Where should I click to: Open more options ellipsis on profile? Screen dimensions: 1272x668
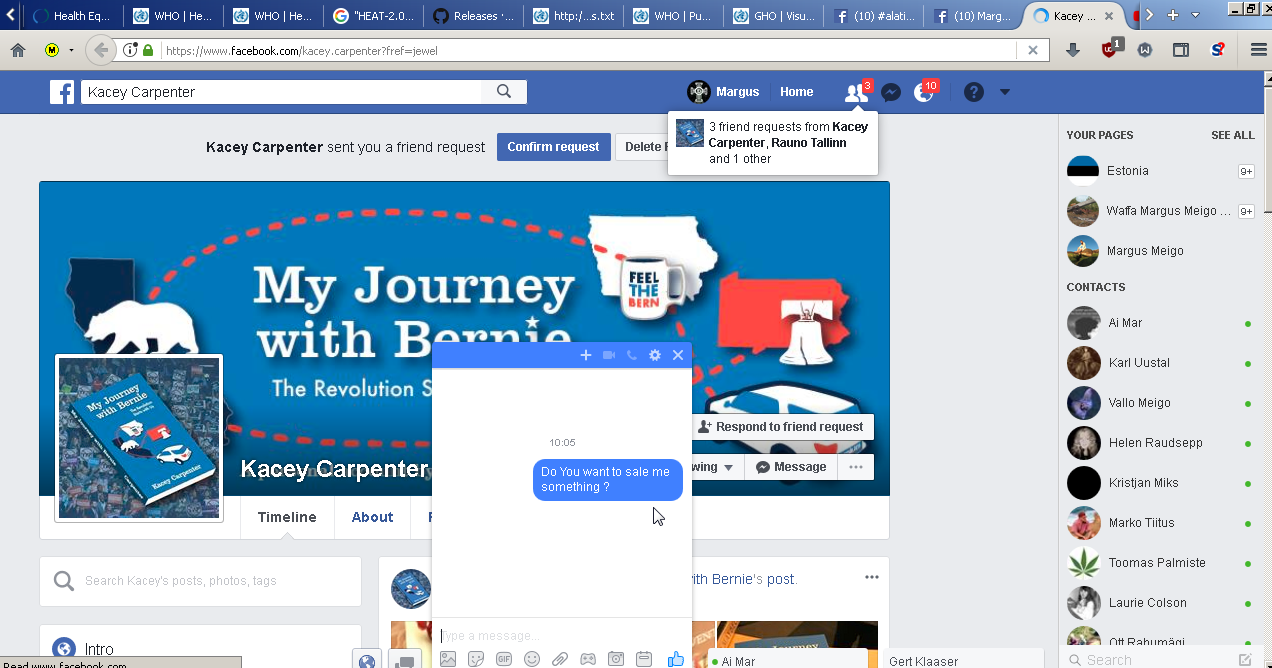coord(856,467)
